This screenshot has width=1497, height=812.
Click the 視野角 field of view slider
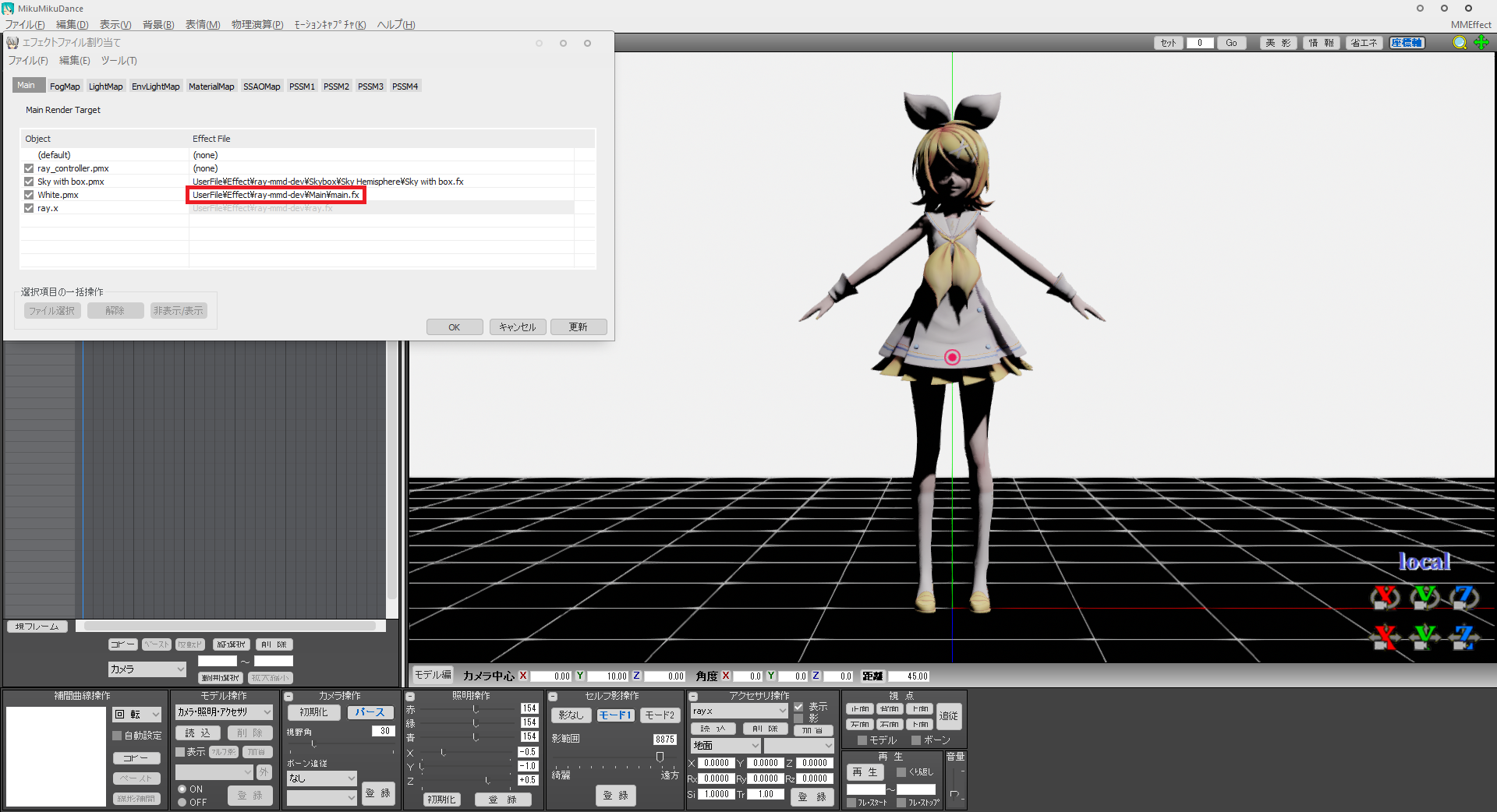[341, 744]
